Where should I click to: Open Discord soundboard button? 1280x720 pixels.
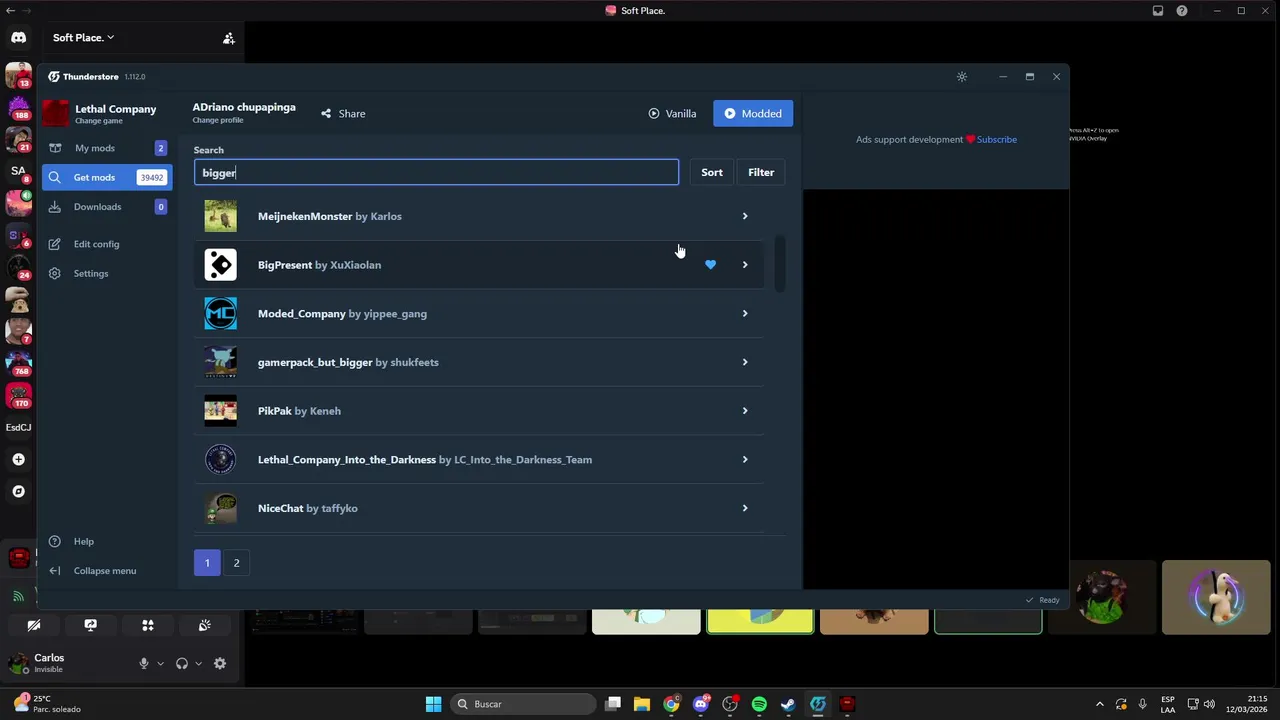tap(205, 625)
